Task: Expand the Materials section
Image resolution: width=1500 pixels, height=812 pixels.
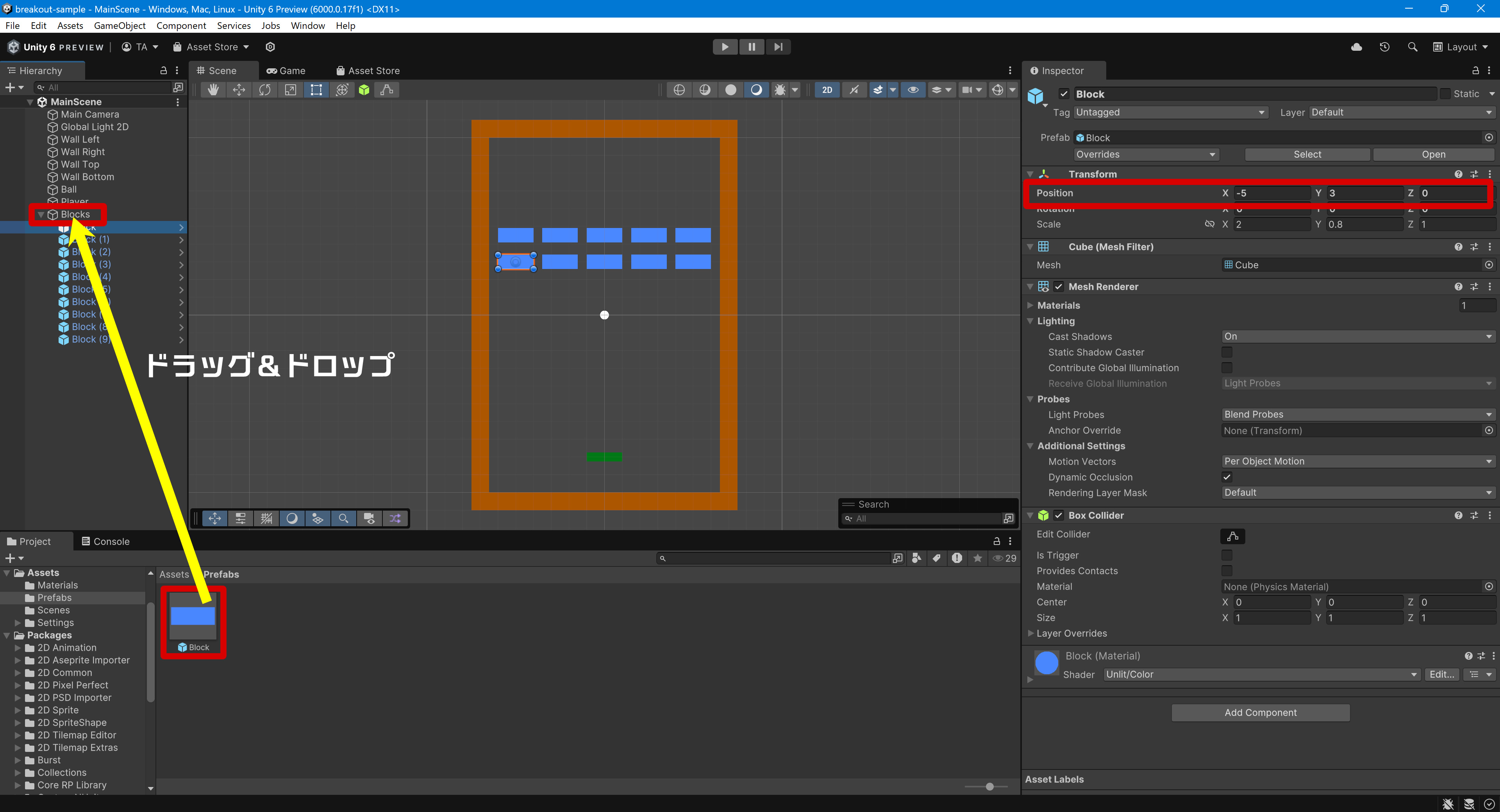Action: coord(1030,305)
